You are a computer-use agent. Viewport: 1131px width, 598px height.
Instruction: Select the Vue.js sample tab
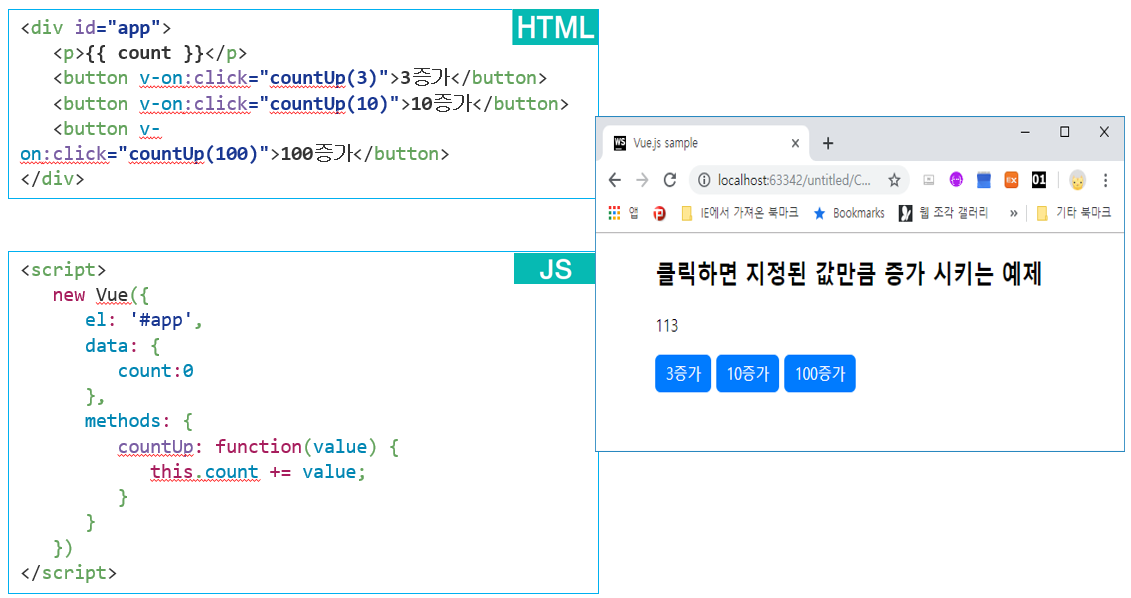coord(703,143)
